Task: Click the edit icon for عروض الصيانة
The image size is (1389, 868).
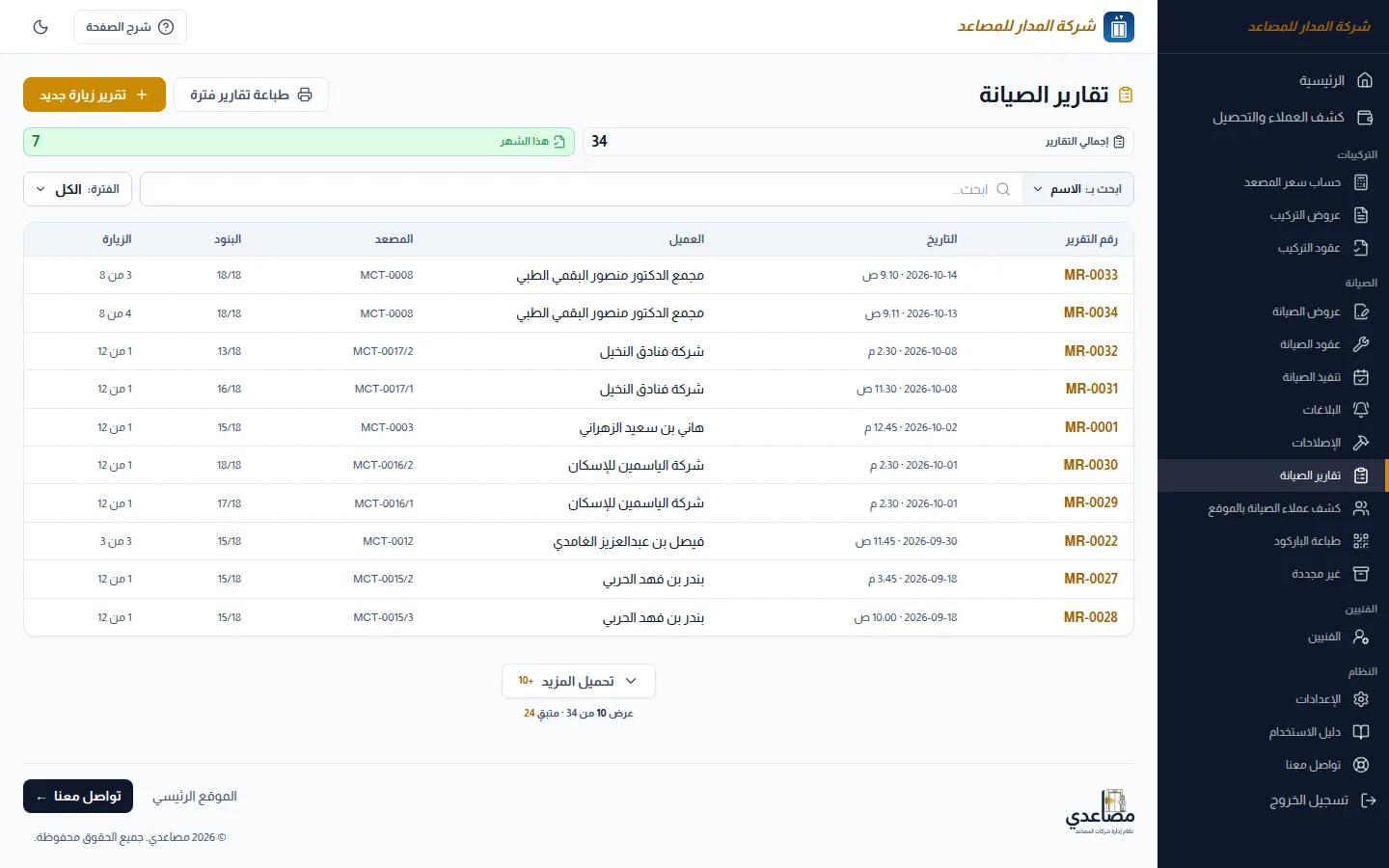Action: pos(1361,312)
